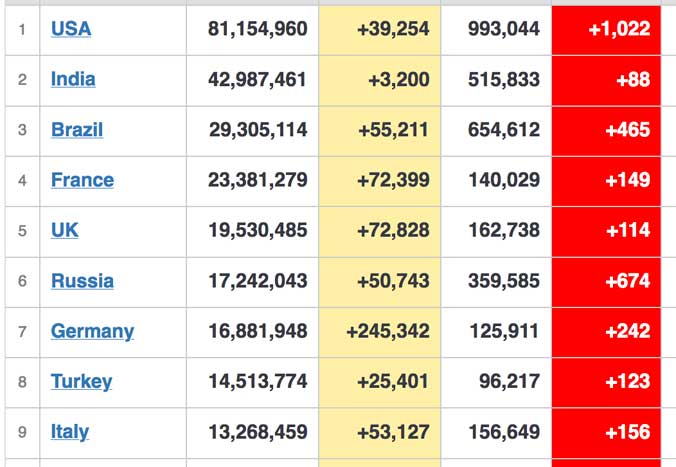Select UK new cases +72,828 cell
This screenshot has height=467, width=676.
[x=380, y=232]
